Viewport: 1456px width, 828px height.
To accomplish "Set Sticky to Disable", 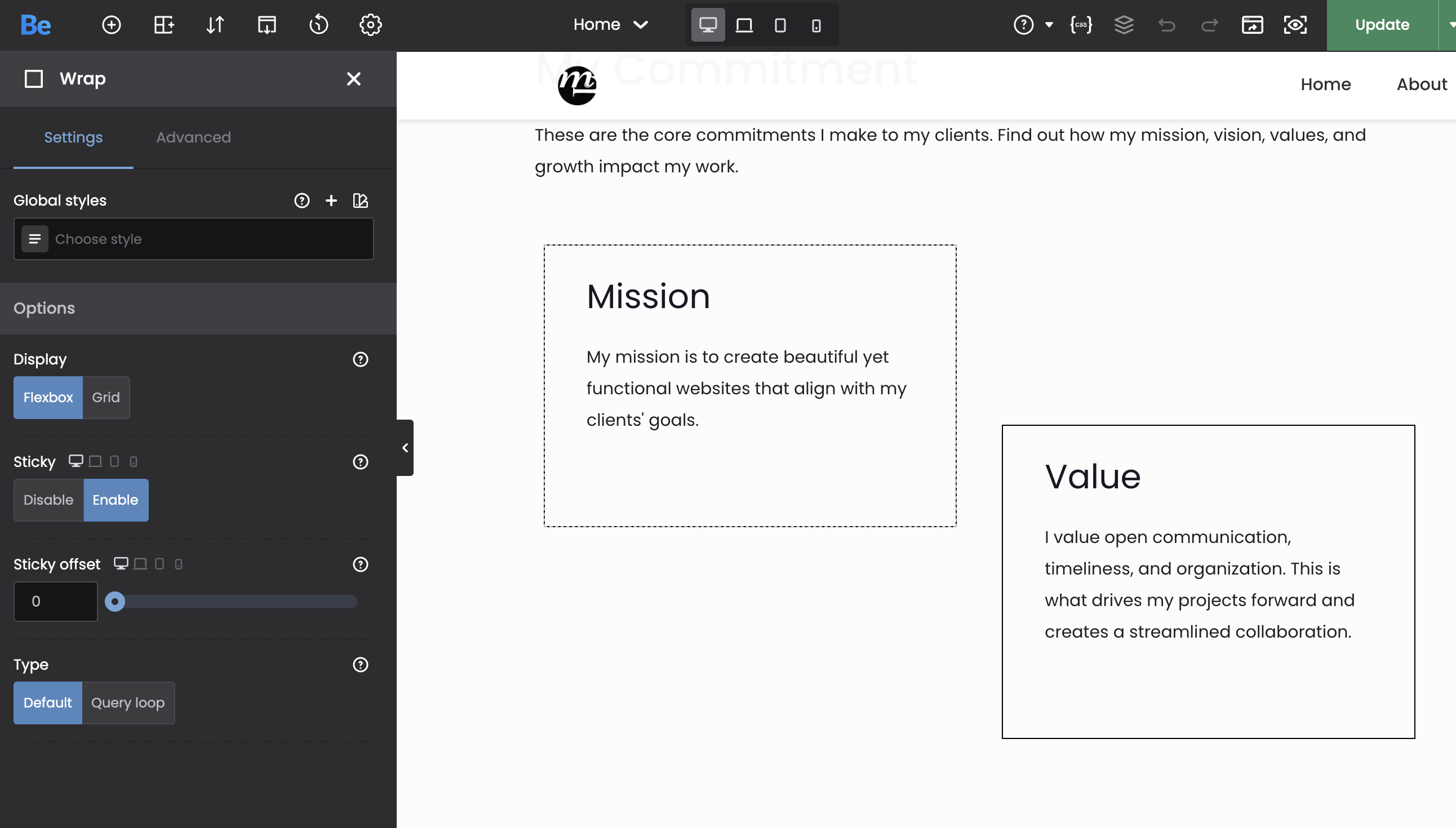I will (x=48, y=500).
